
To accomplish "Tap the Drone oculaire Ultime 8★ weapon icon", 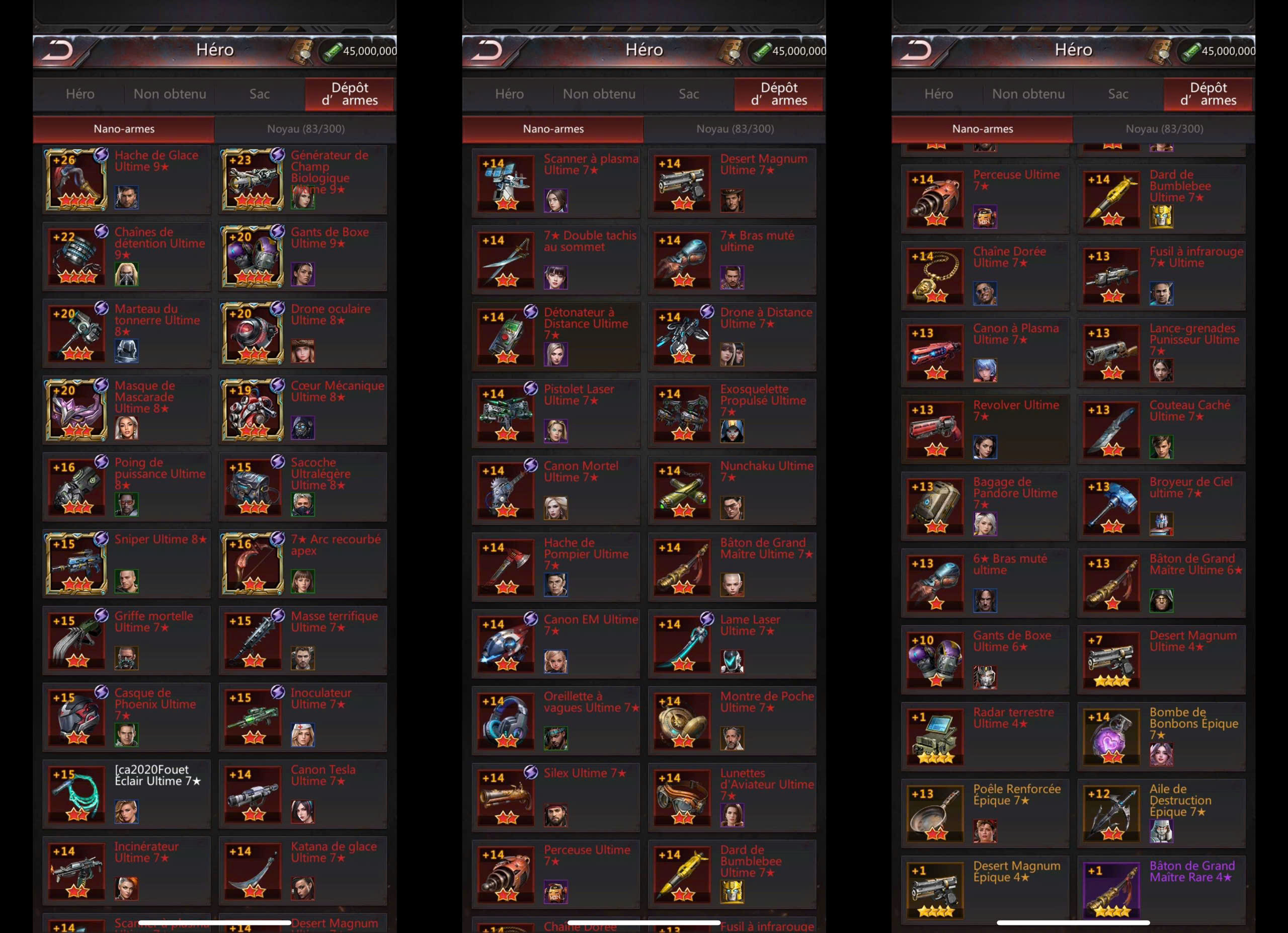I will [x=253, y=333].
